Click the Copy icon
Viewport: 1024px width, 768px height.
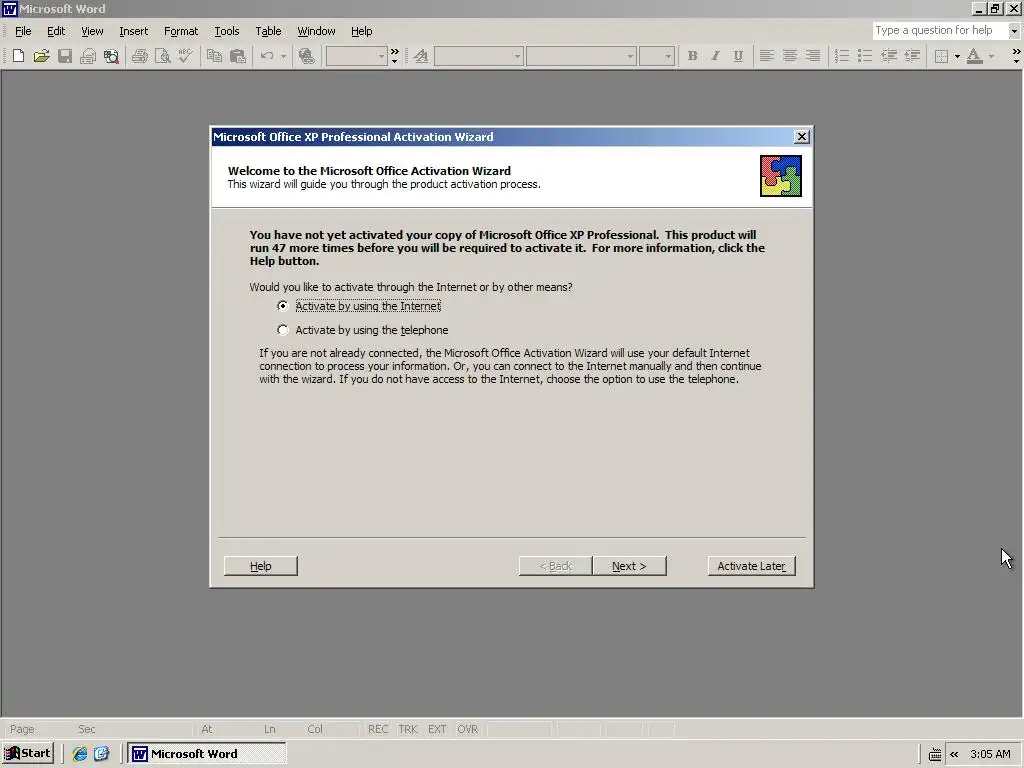(214, 56)
